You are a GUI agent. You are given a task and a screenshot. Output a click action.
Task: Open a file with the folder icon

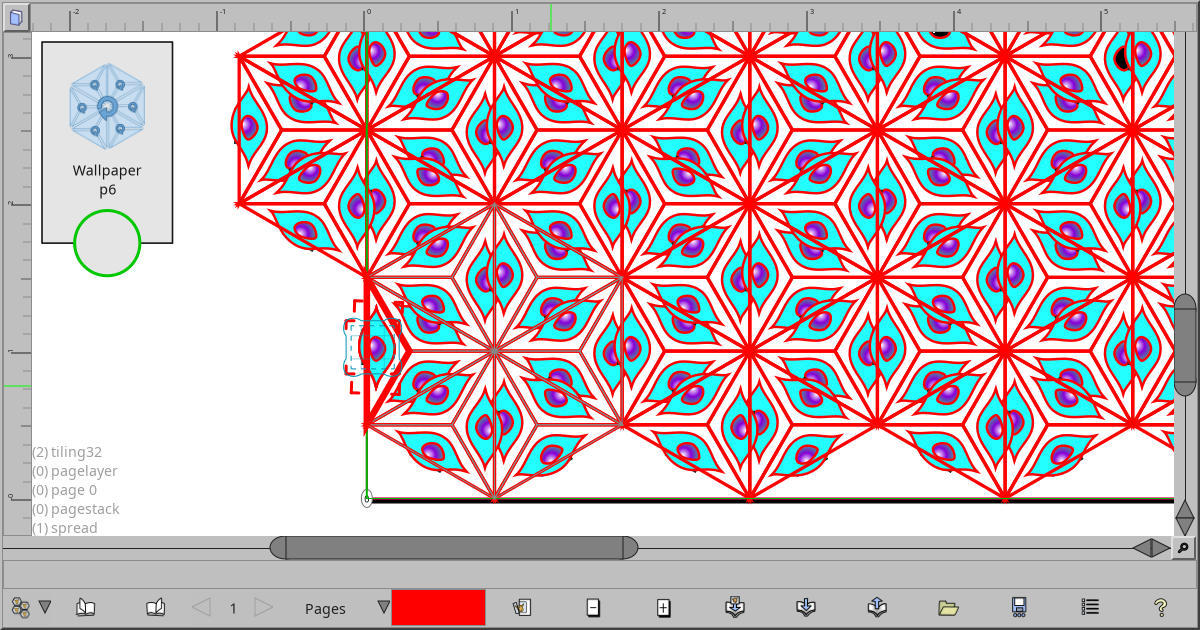(x=947, y=607)
